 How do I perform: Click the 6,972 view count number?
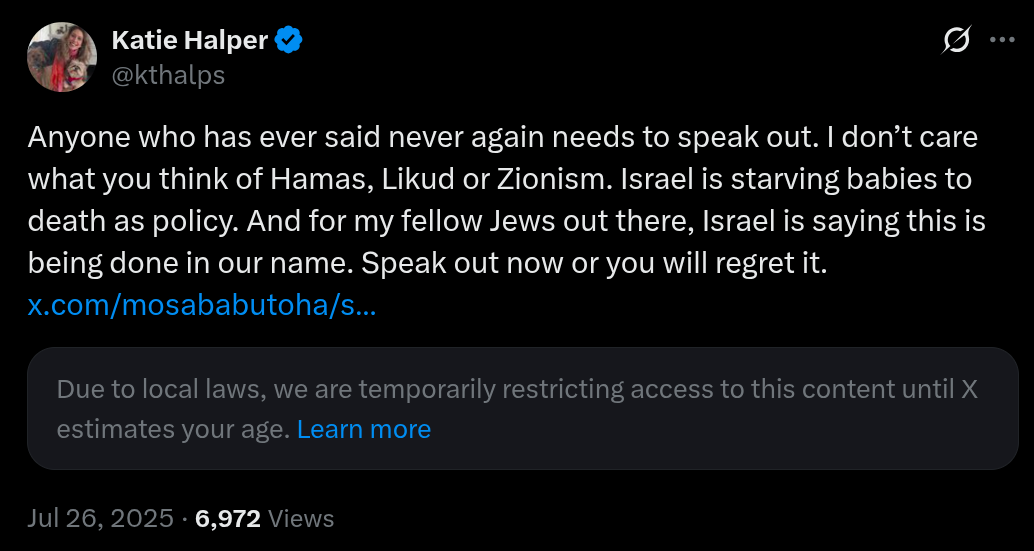pyautogui.click(x=228, y=518)
